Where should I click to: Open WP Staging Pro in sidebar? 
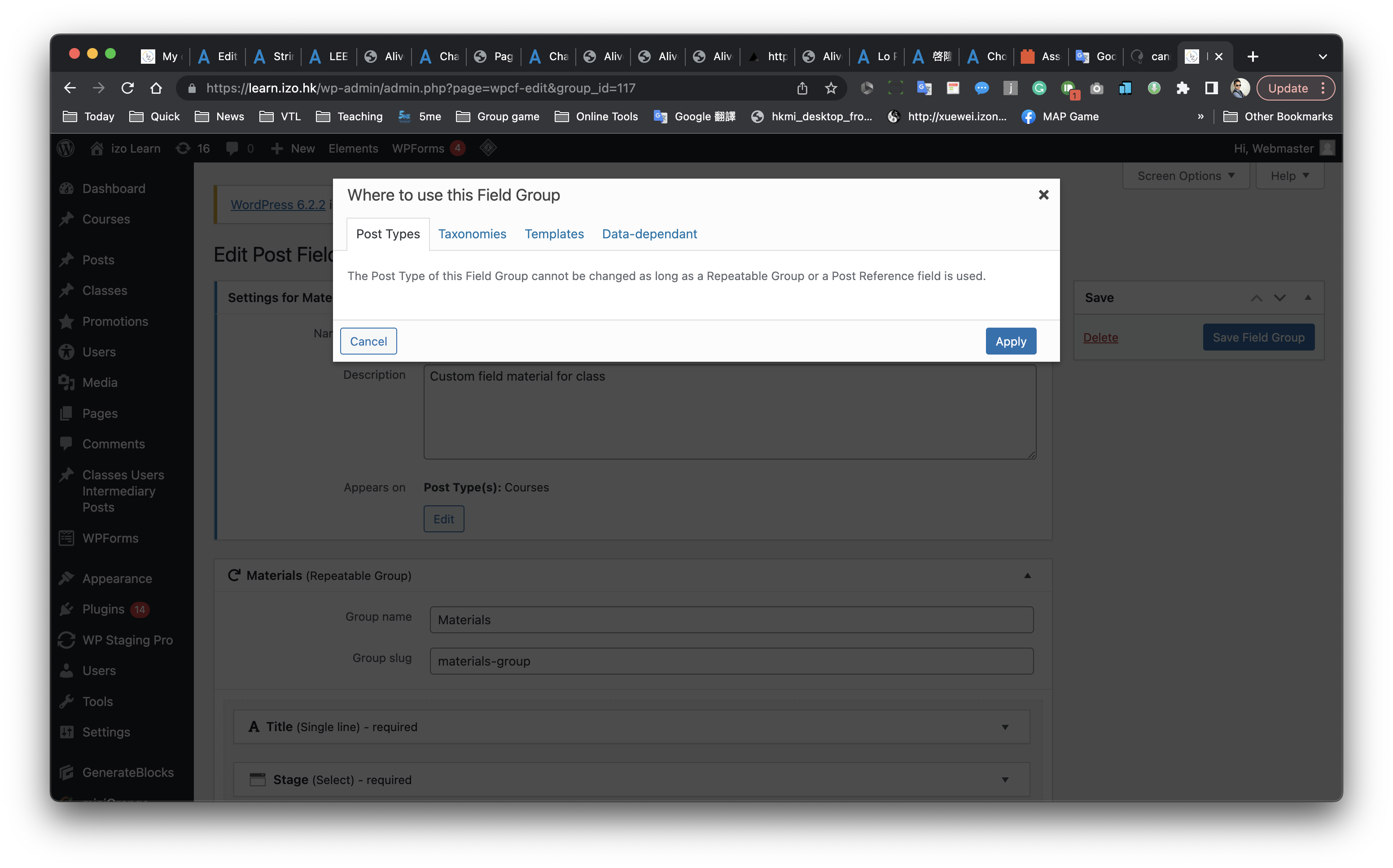[x=127, y=640]
